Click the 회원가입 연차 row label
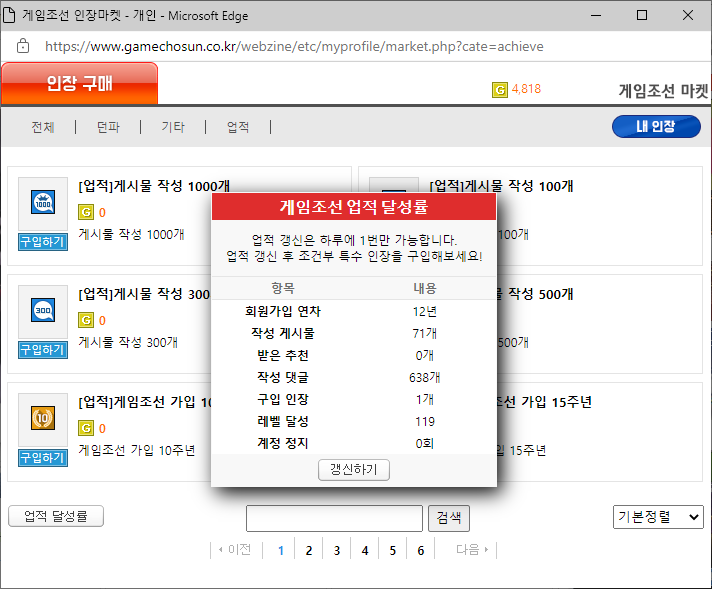The width and height of the screenshot is (712, 589). point(283,311)
